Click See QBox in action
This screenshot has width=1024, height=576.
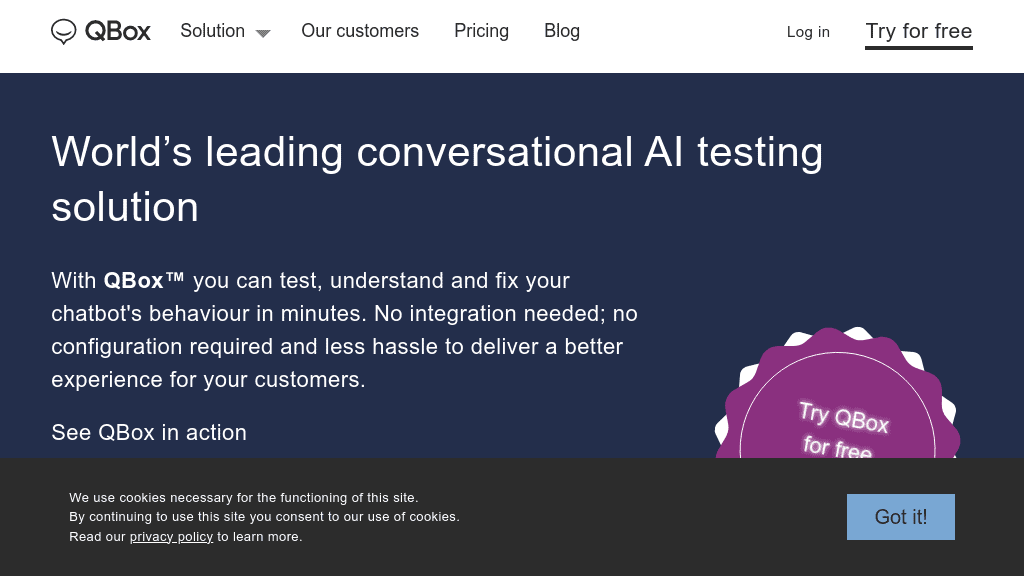pos(148,432)
